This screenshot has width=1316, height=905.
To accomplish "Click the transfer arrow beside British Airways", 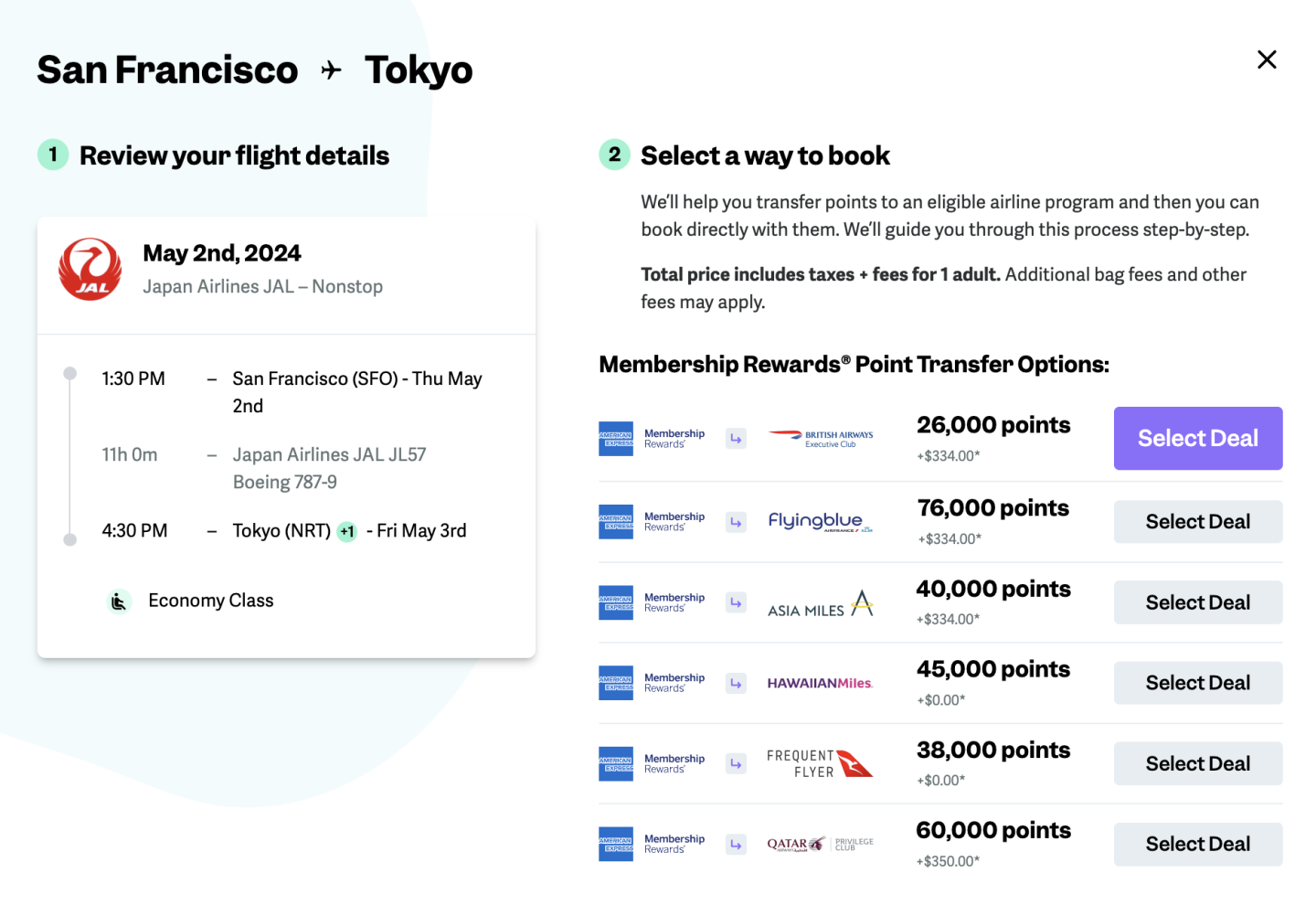I will [736, 439].
